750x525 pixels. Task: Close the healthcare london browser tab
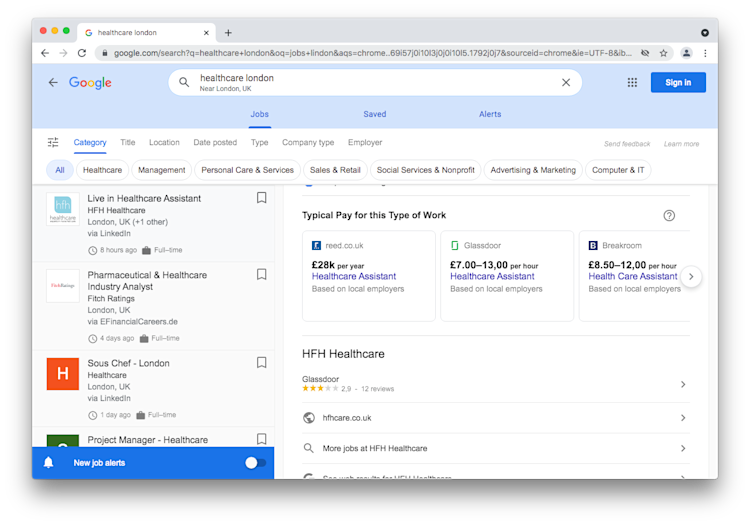(206, 33)
